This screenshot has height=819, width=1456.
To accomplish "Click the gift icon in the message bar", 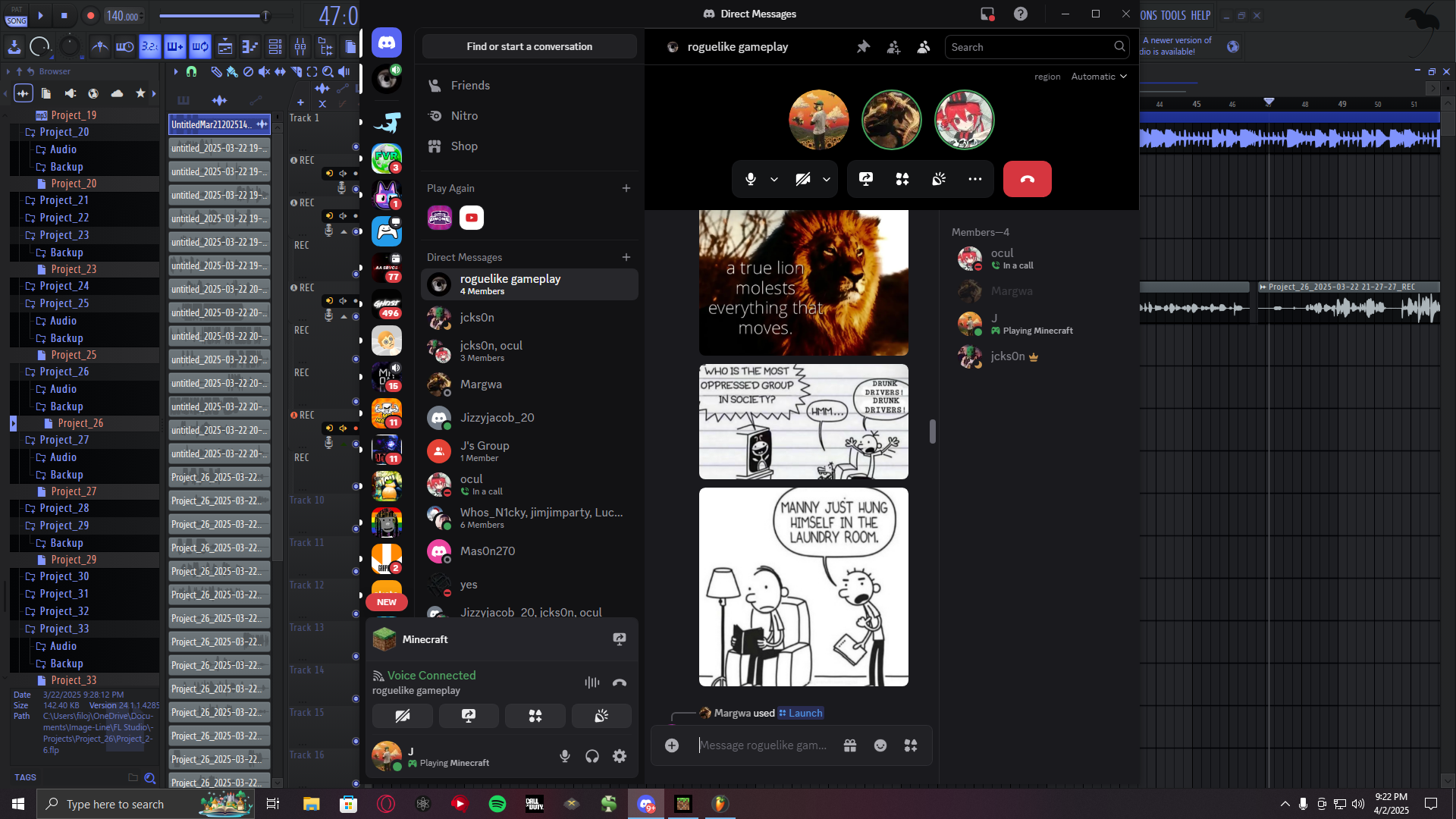I will click(850, 745).
